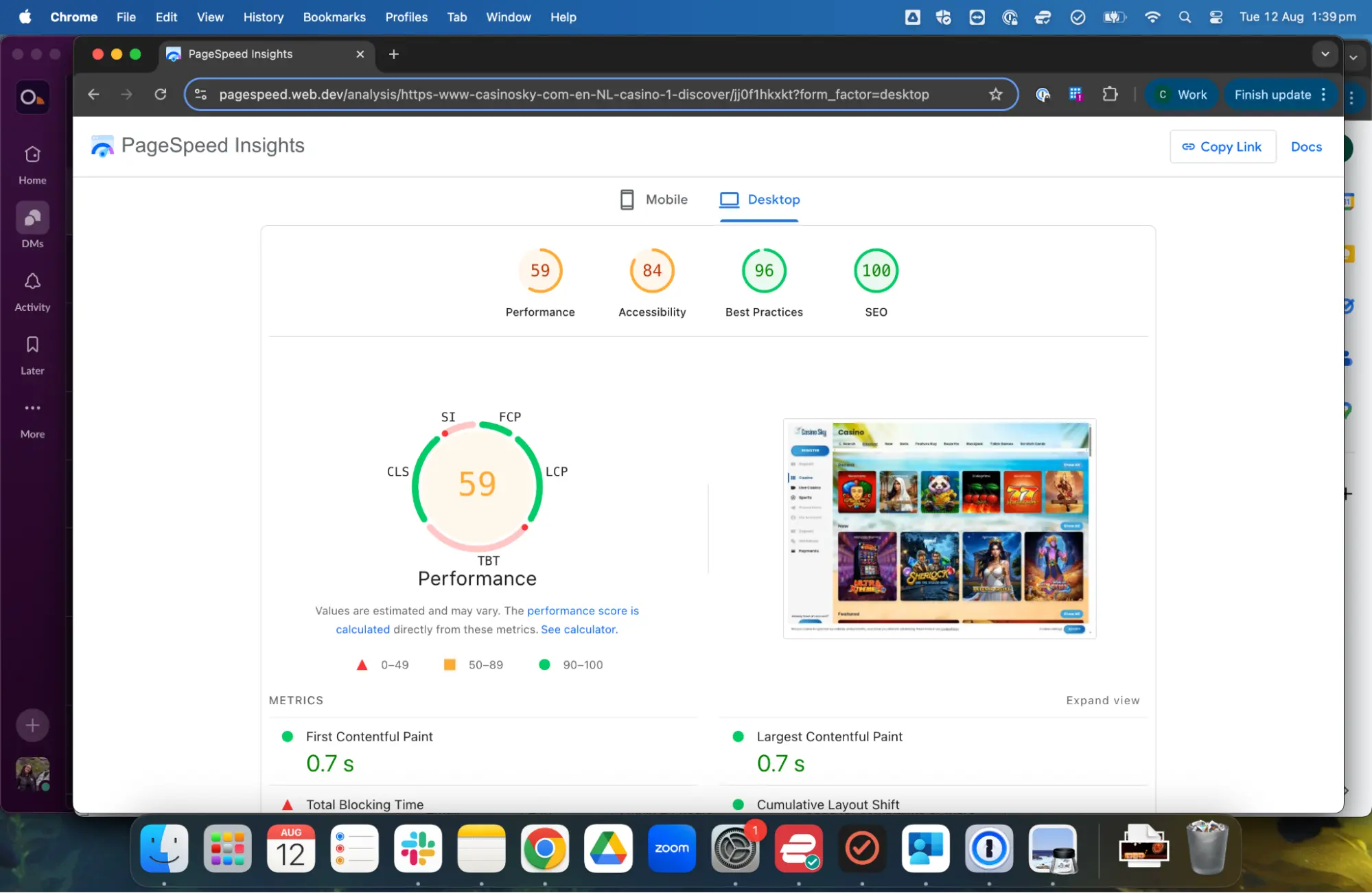The width and height of the screenshot is (1372, 893).
Task: Switch to Mobile tab
Action: [x=653, y=200]
